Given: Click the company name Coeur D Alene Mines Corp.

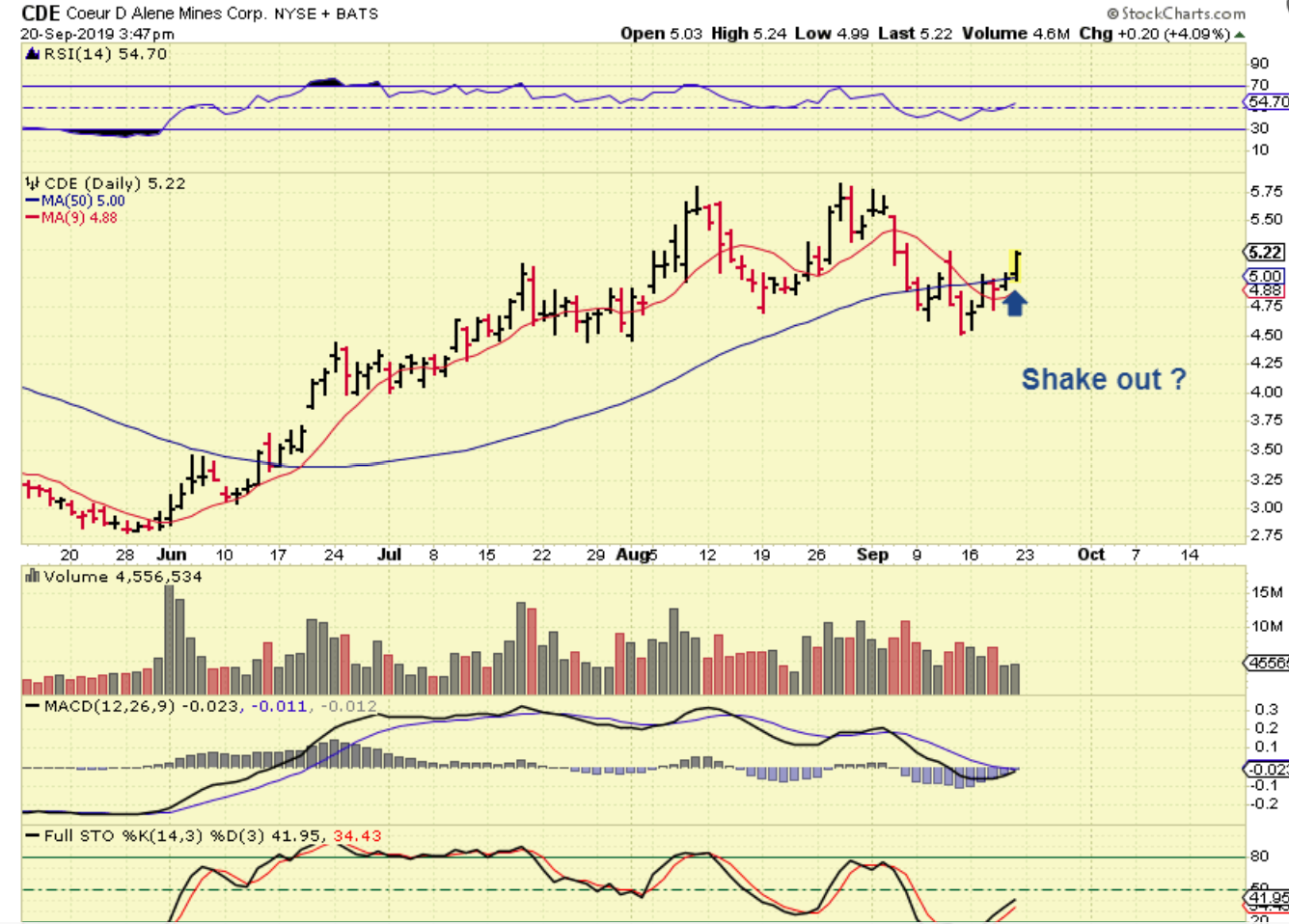Looking at the screenshot, I should [x=168, y=14].
